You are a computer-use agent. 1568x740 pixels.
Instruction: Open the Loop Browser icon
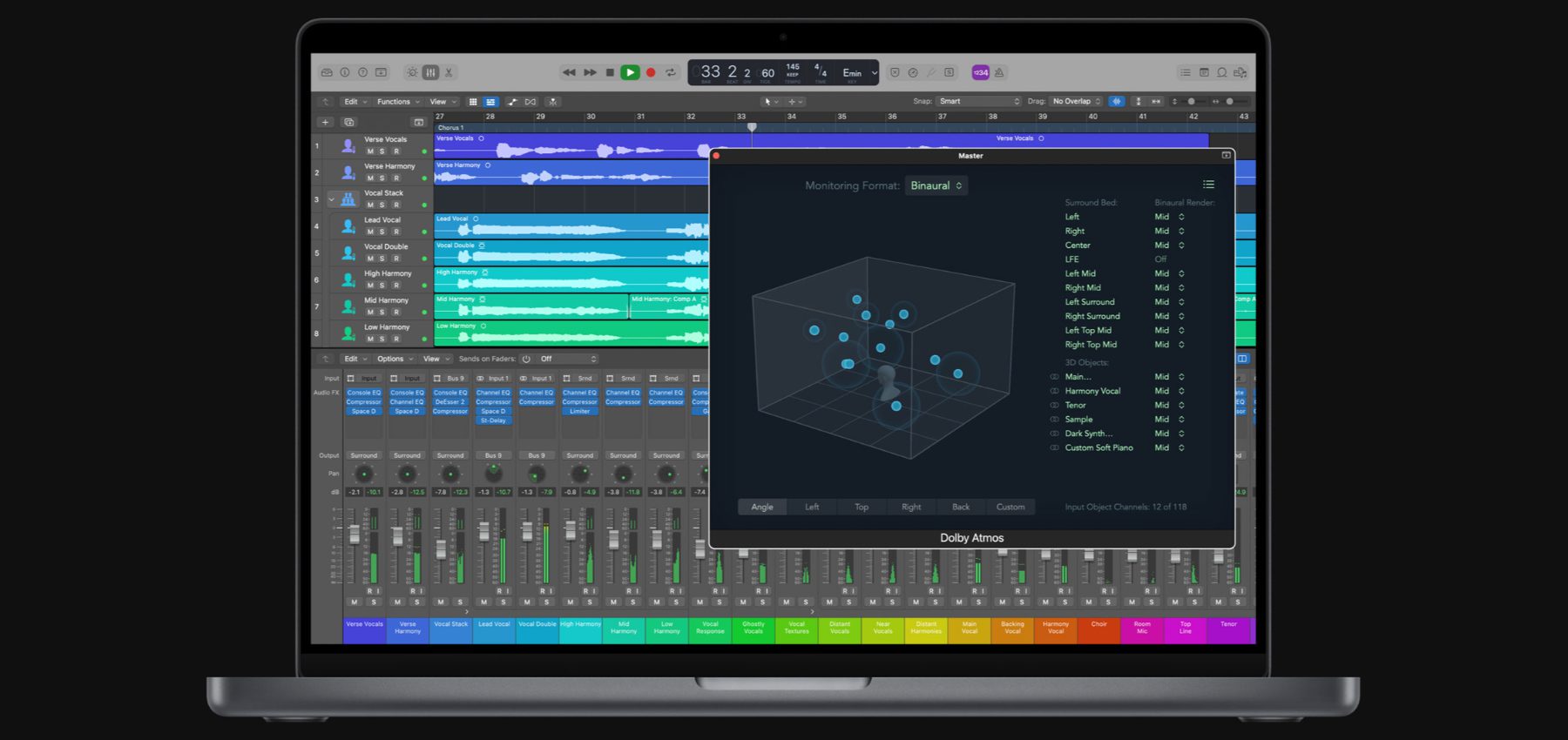point(1222,72)
